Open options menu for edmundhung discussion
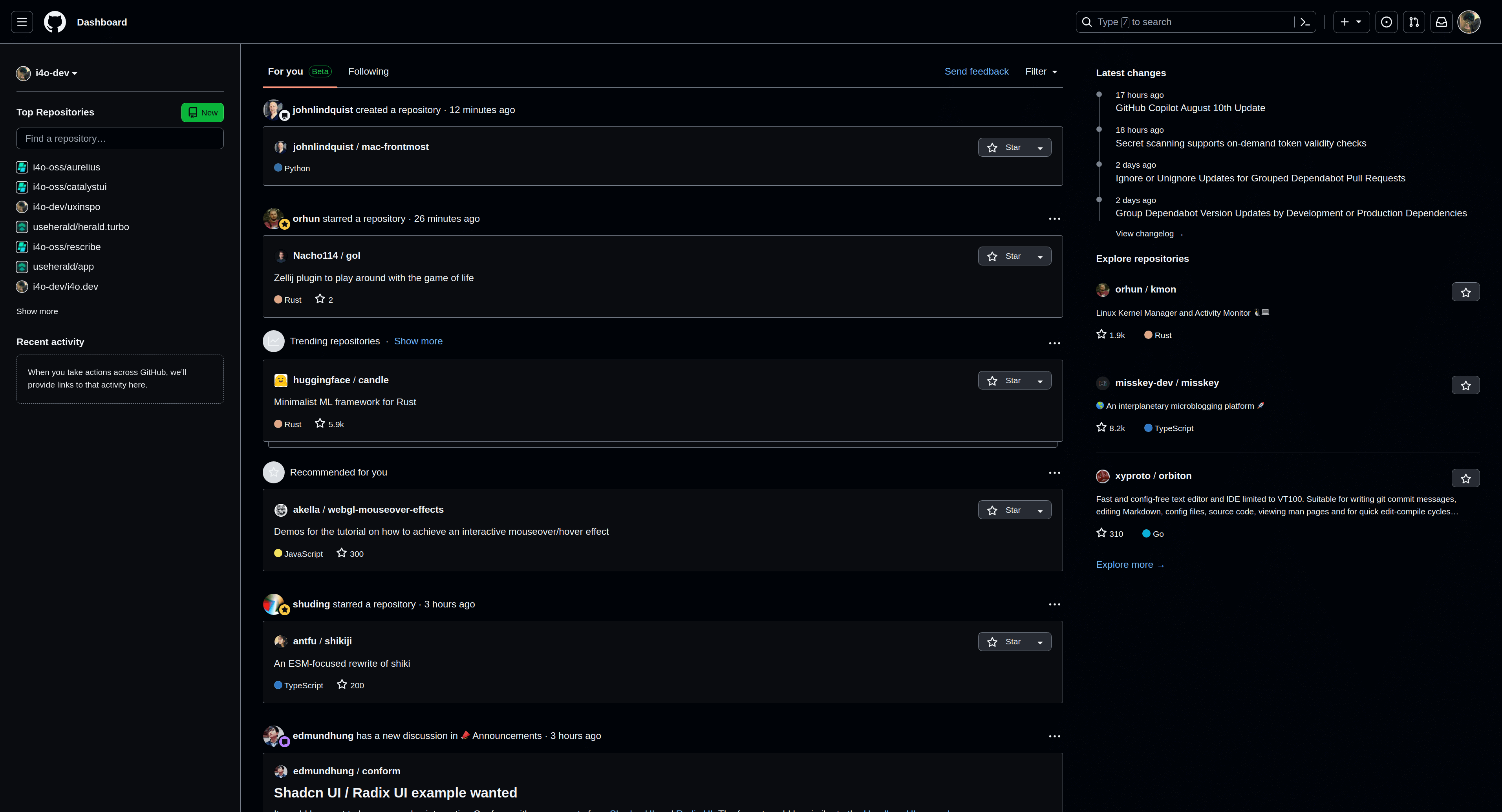Image resolution: width=1502 pixels, height=812 pixels. click(x=1054, y=736)
